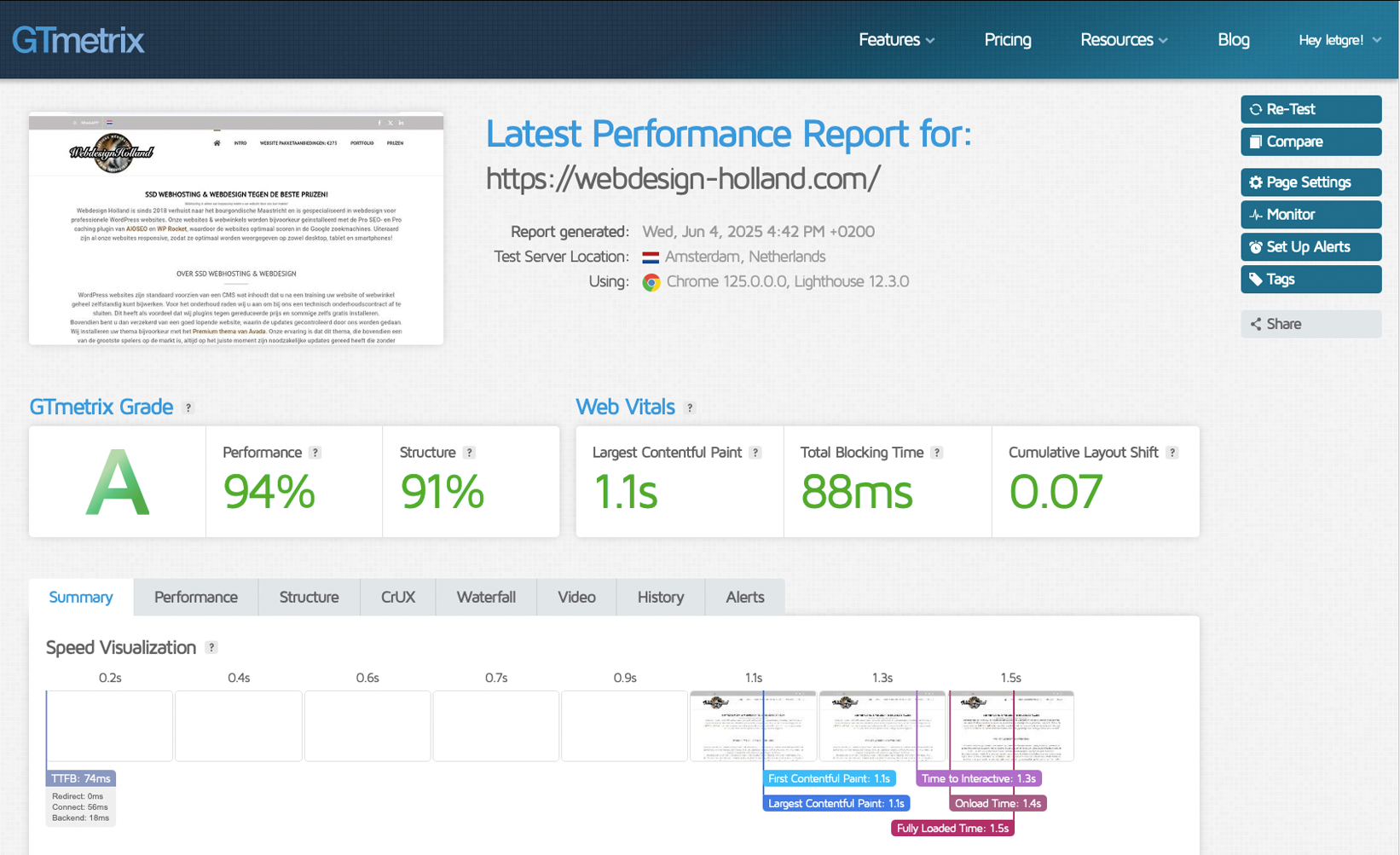Click the 1.3s filmstrip frame
The image size is (1400, 855).
[x=882, y=726]
